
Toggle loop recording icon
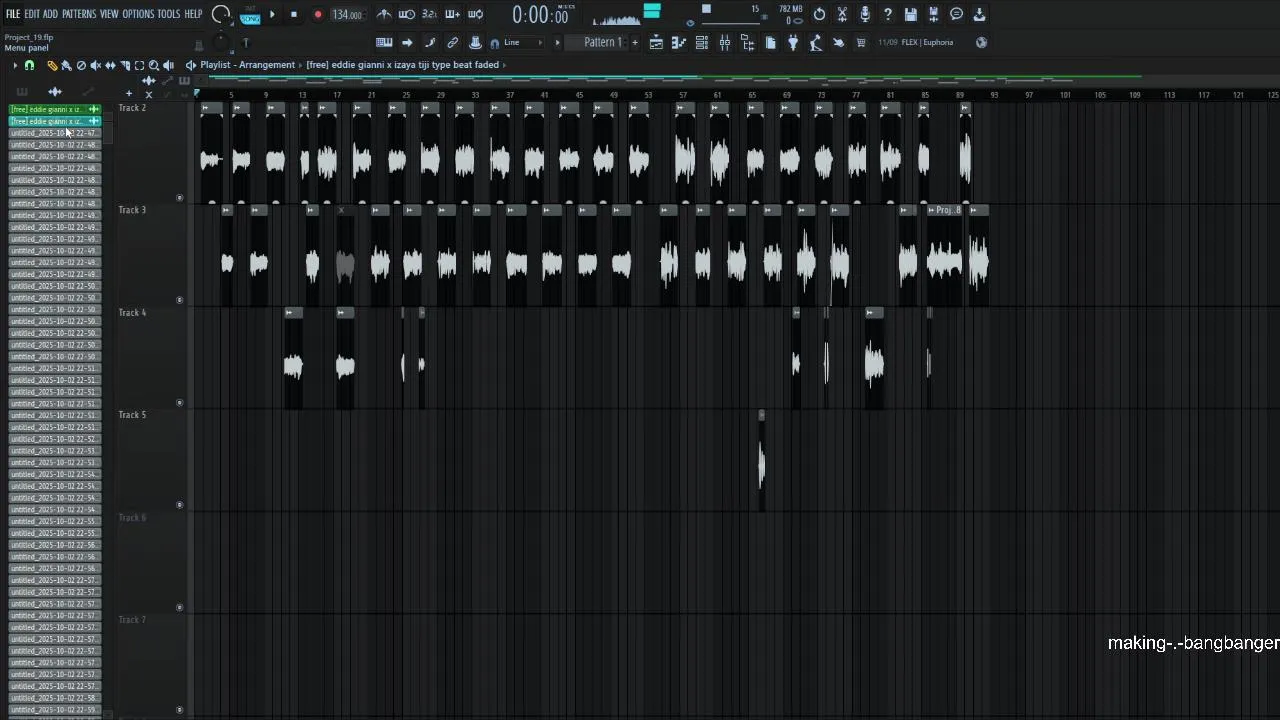coord(476,14)
